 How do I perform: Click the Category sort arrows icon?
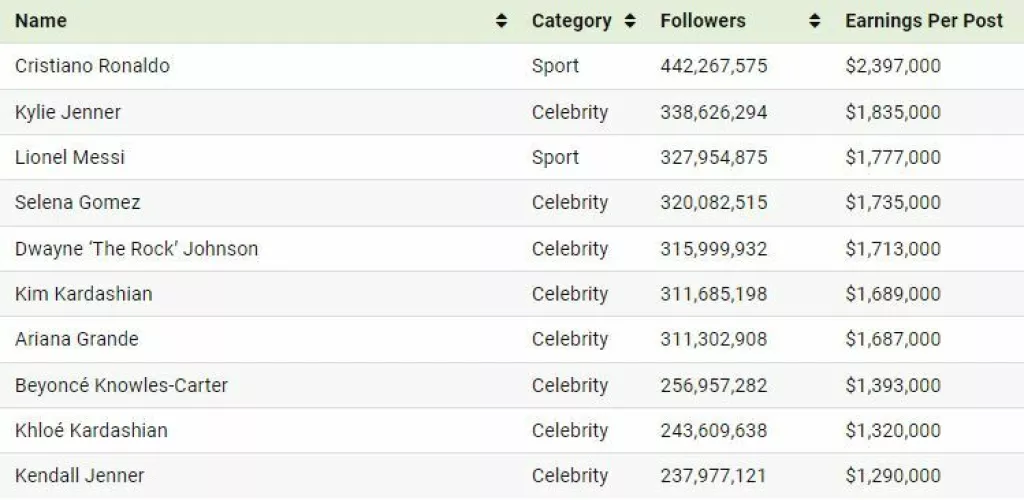tap(630, 21)
